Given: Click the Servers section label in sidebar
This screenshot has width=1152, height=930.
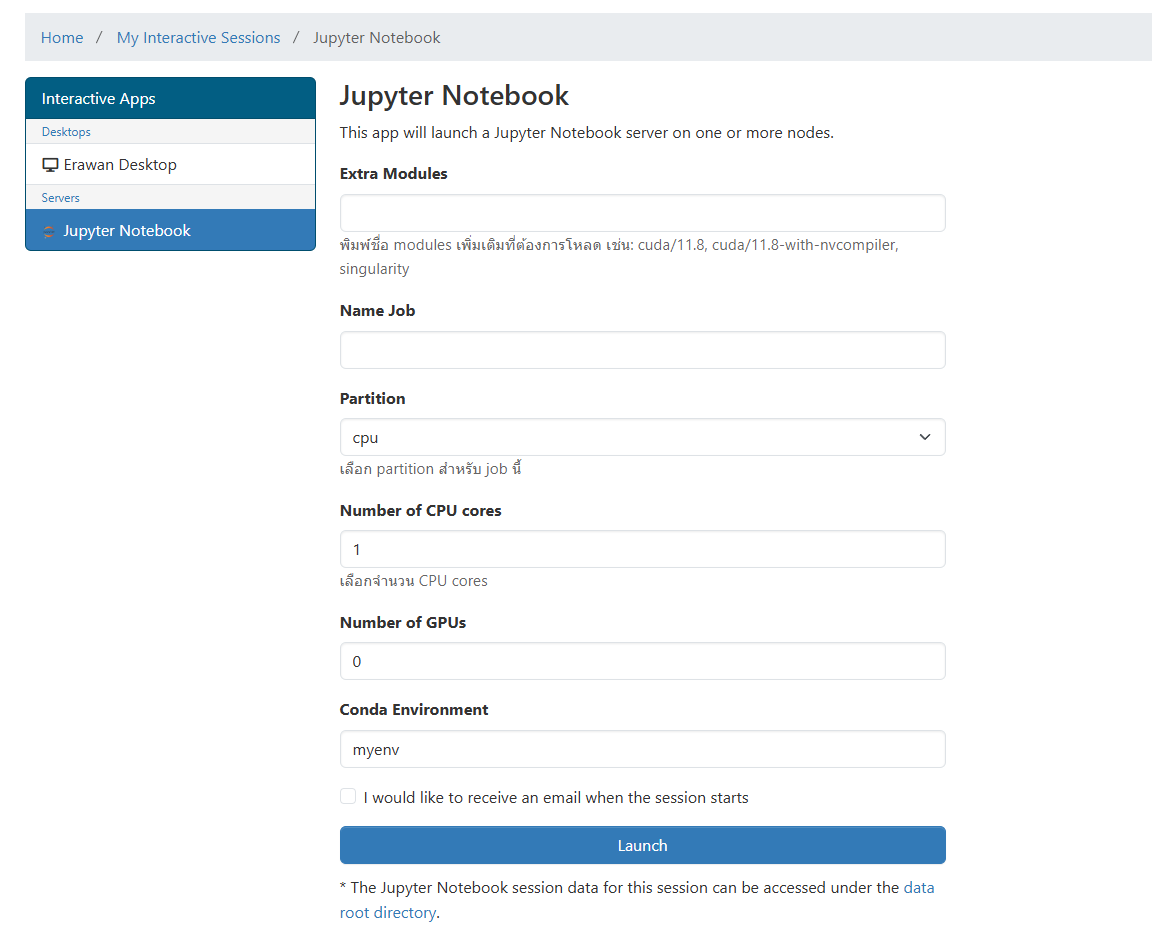Looking at the screenshot, I should point(61,198).
